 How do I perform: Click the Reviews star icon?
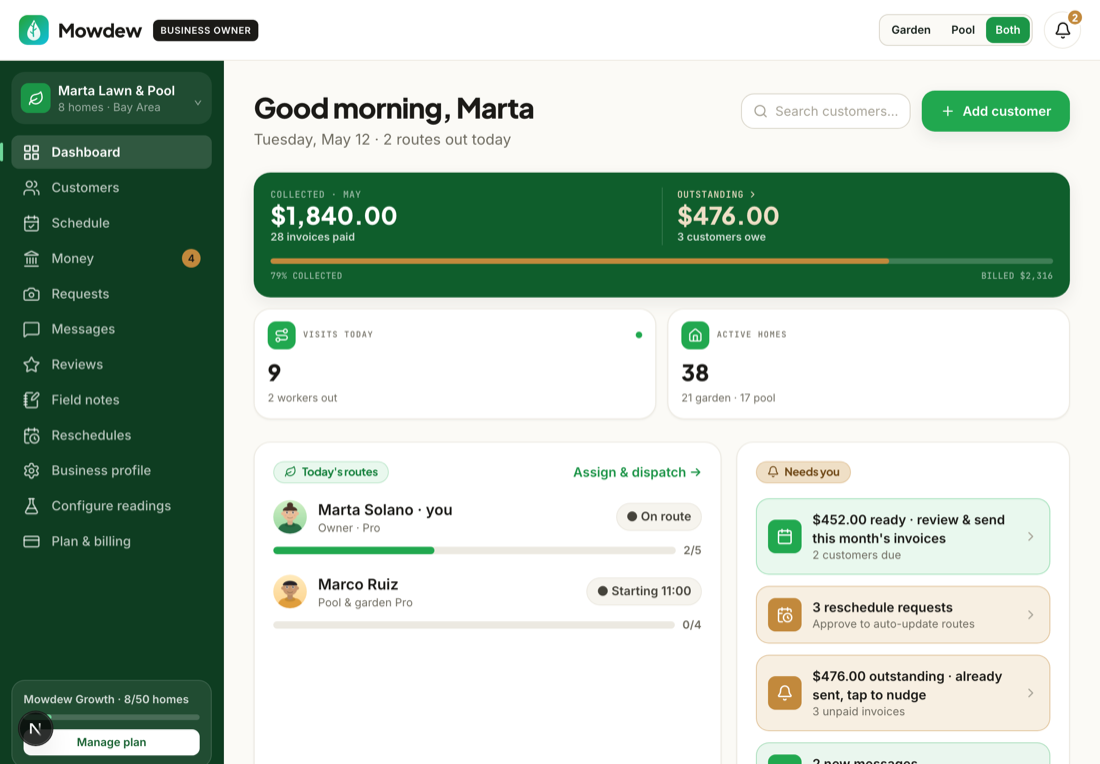(32, 364)
